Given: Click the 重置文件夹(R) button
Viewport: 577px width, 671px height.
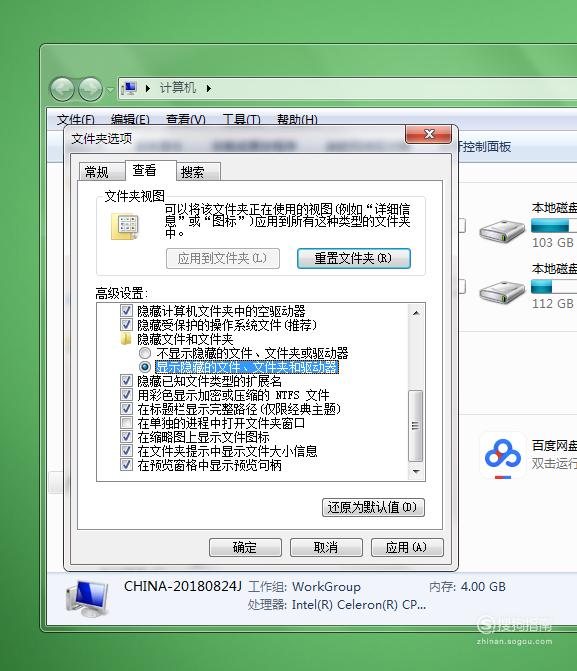Looking at the screenshot, I should click(354, 258).
